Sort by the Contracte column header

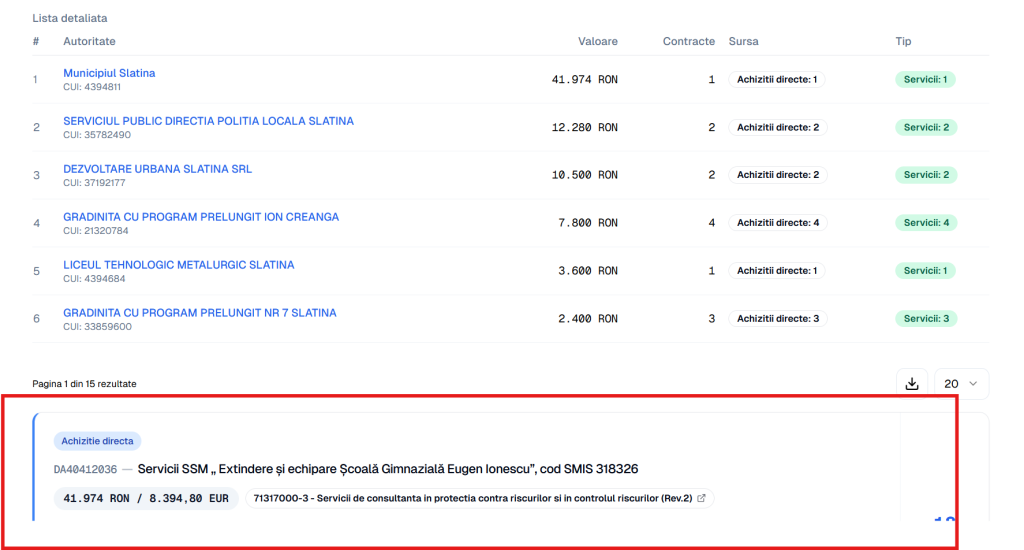click(688, 41)
